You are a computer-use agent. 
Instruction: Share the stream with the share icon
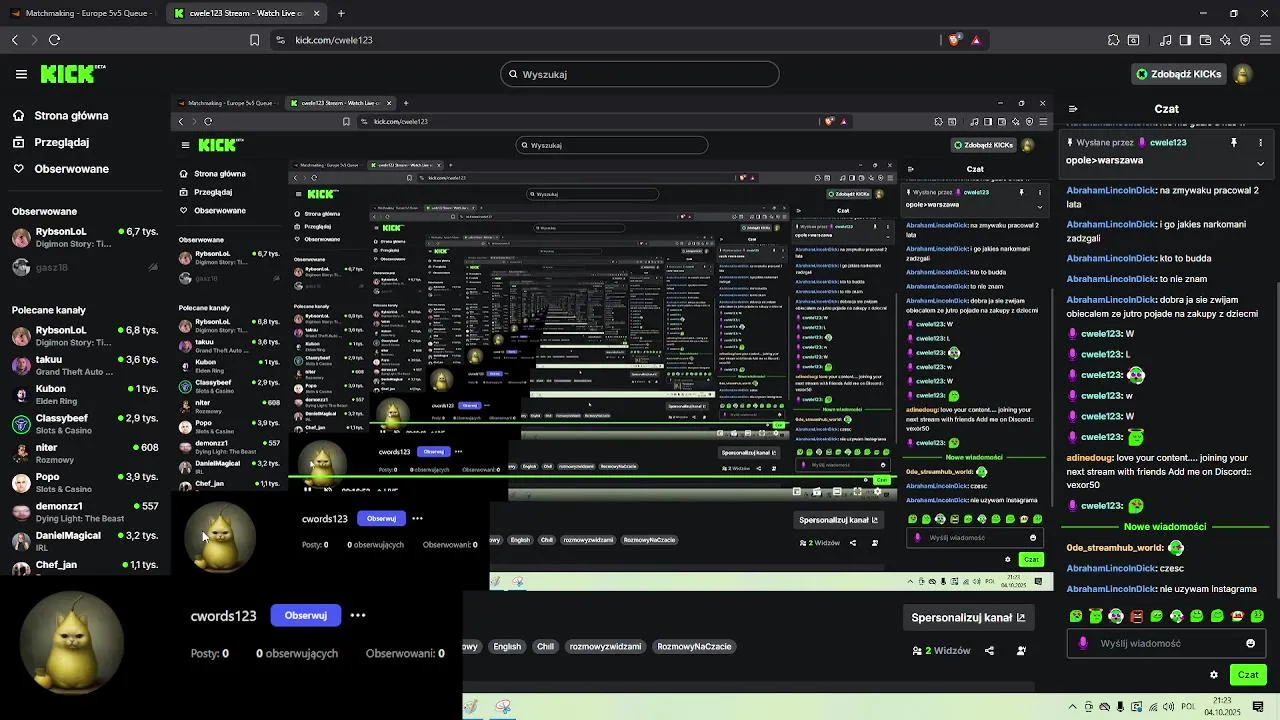coord(989,651)
